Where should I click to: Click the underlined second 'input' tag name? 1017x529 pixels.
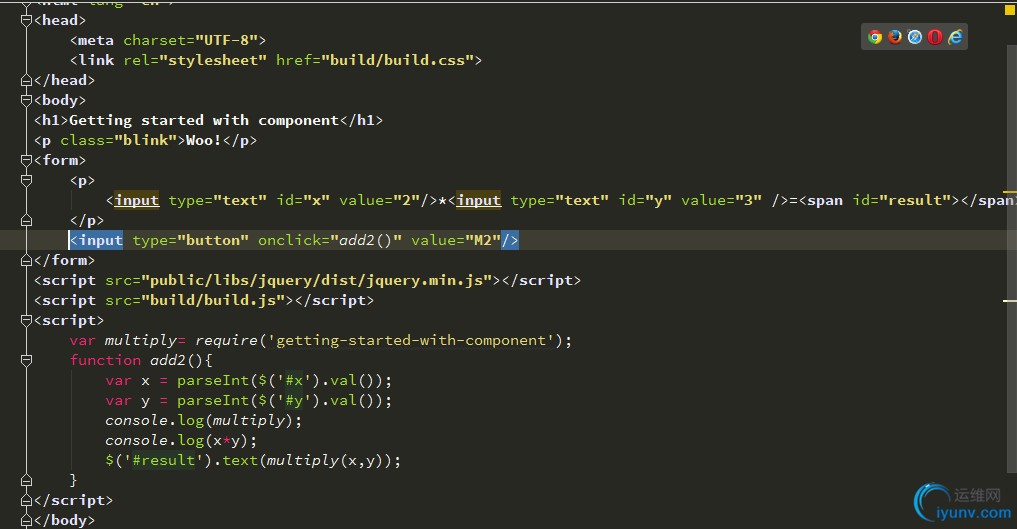478,200
